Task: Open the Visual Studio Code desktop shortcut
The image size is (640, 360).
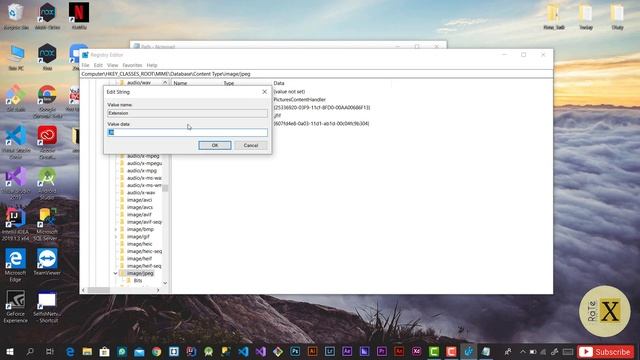Action: pyautogui.click(x=16, y=142)
